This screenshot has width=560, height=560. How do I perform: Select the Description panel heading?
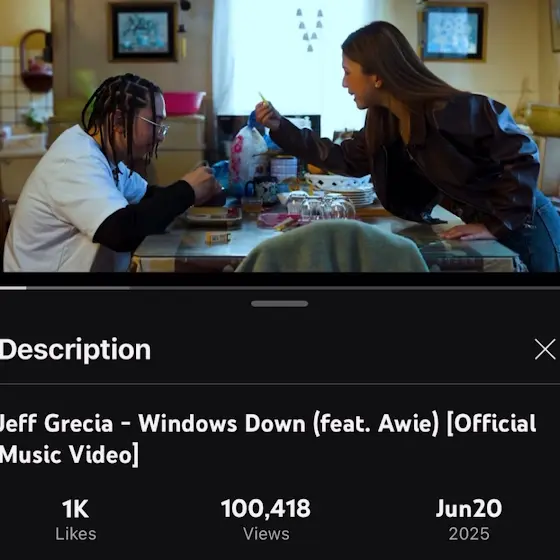75,350
